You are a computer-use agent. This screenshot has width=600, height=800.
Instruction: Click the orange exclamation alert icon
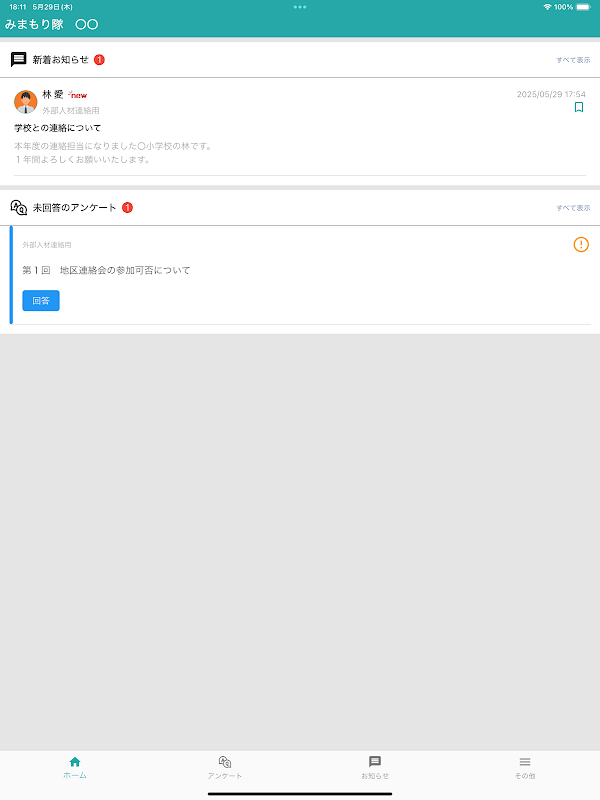pyautogui.click(x=581, y=244)
